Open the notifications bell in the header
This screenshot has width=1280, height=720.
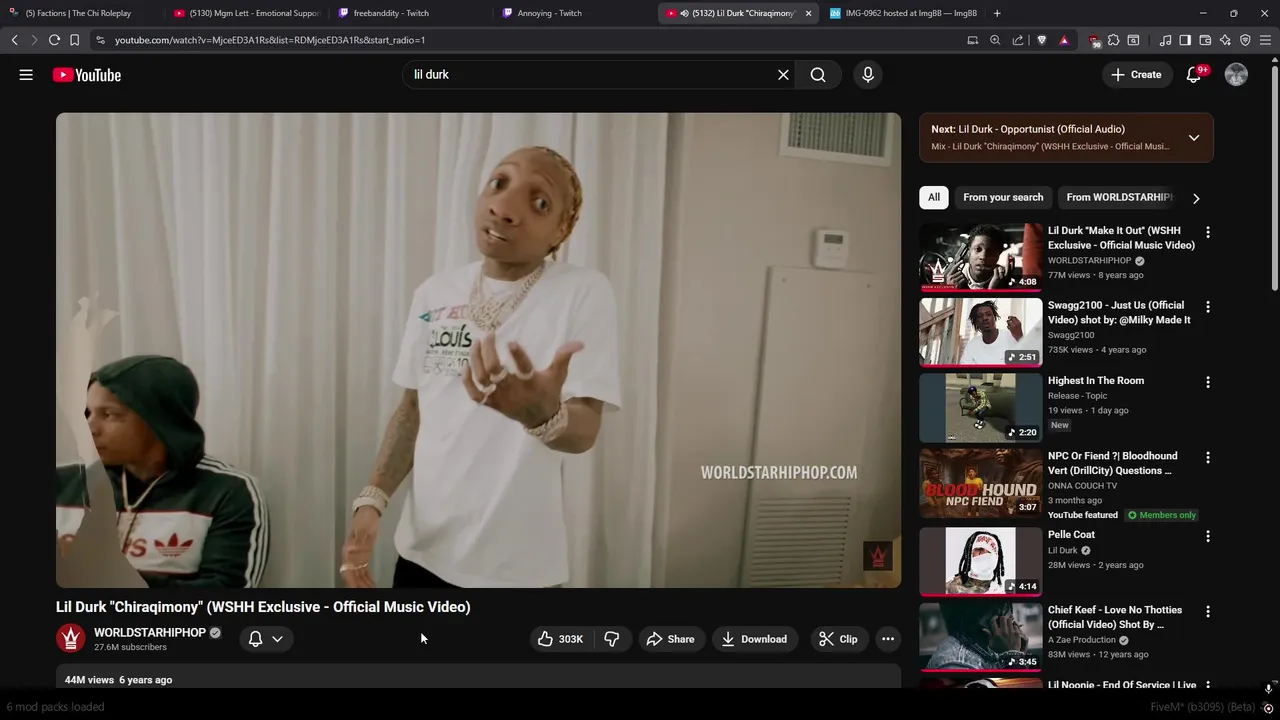(x=1193, y=75)
